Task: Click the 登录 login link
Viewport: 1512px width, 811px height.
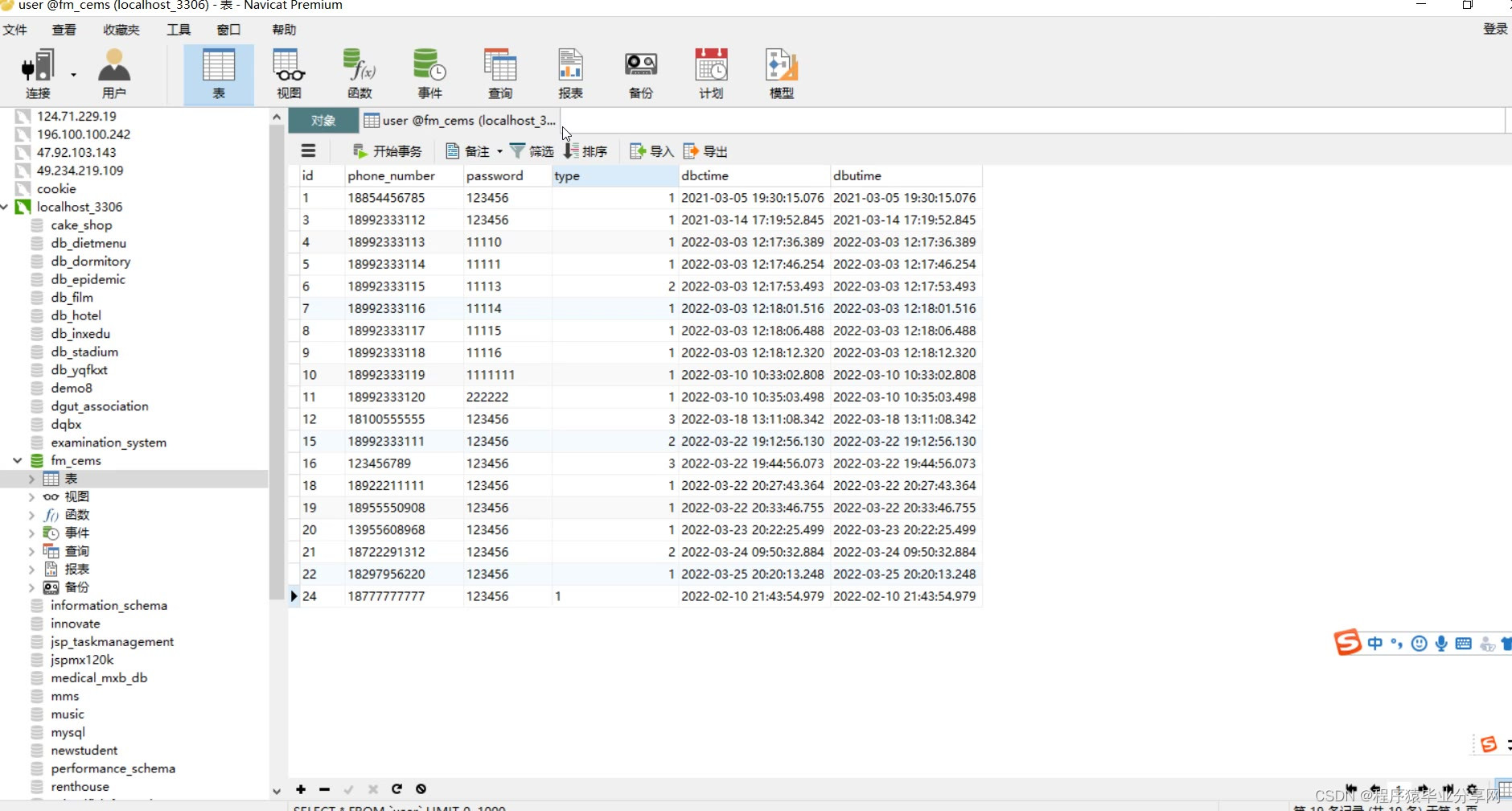Action: point(1495,29)
